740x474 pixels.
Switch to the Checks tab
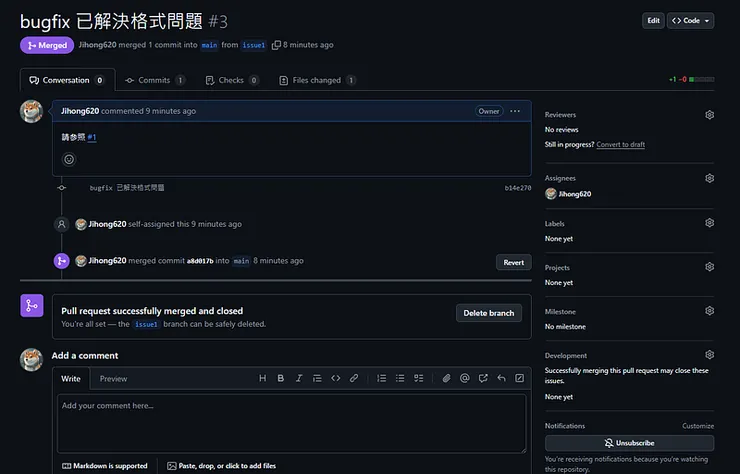[x=232, y=80]
